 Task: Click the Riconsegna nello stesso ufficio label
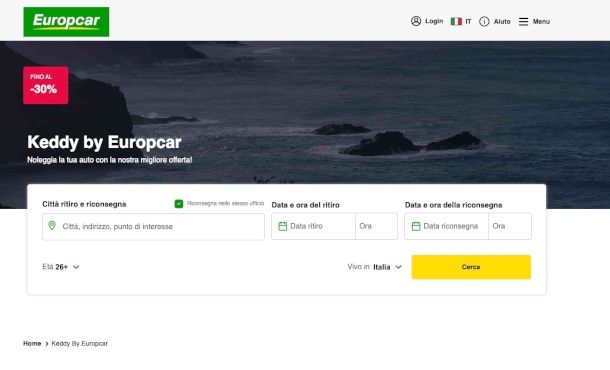click(225, 203)
